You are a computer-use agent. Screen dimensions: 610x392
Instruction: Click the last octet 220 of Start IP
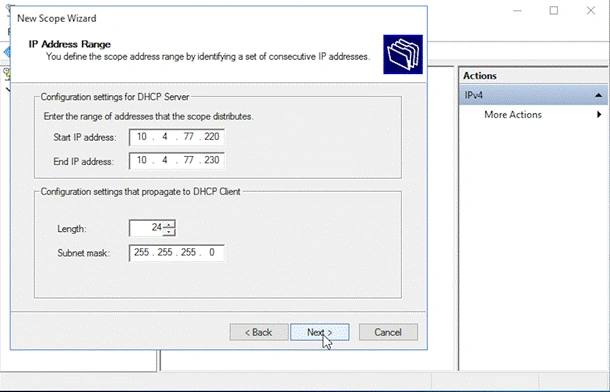tap(212, 137)
